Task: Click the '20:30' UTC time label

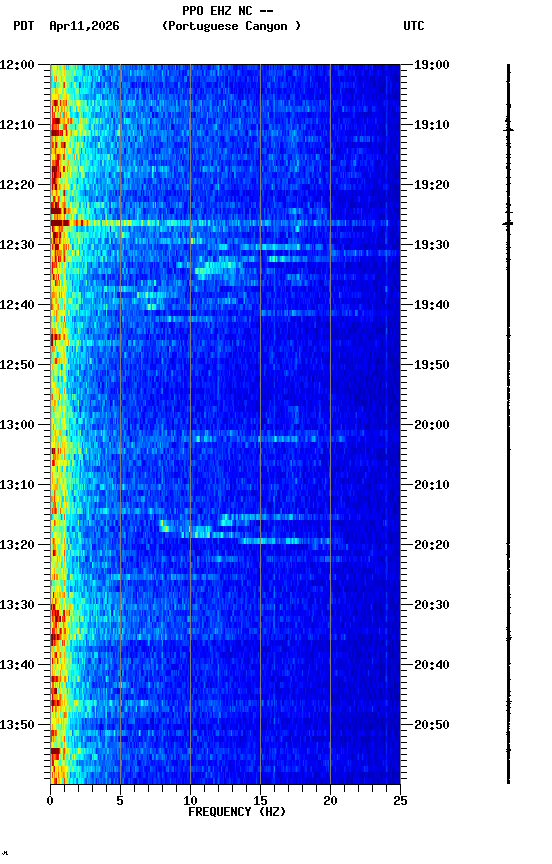Action: pyautogui.click(x=432, y=605)
